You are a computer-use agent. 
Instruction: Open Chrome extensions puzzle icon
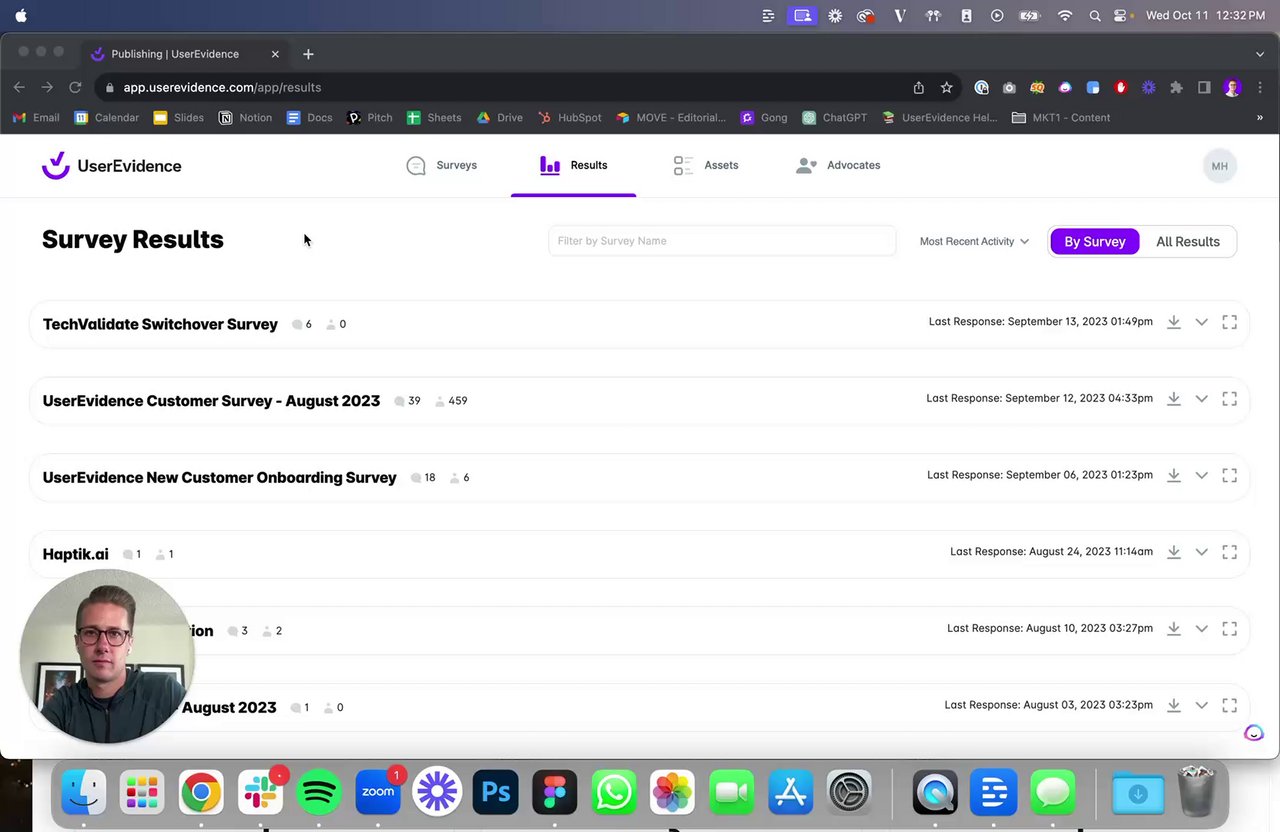(1176, 87)
